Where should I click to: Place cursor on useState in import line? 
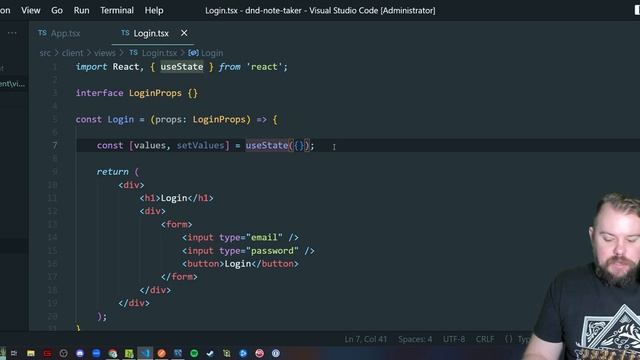point(182,67)
